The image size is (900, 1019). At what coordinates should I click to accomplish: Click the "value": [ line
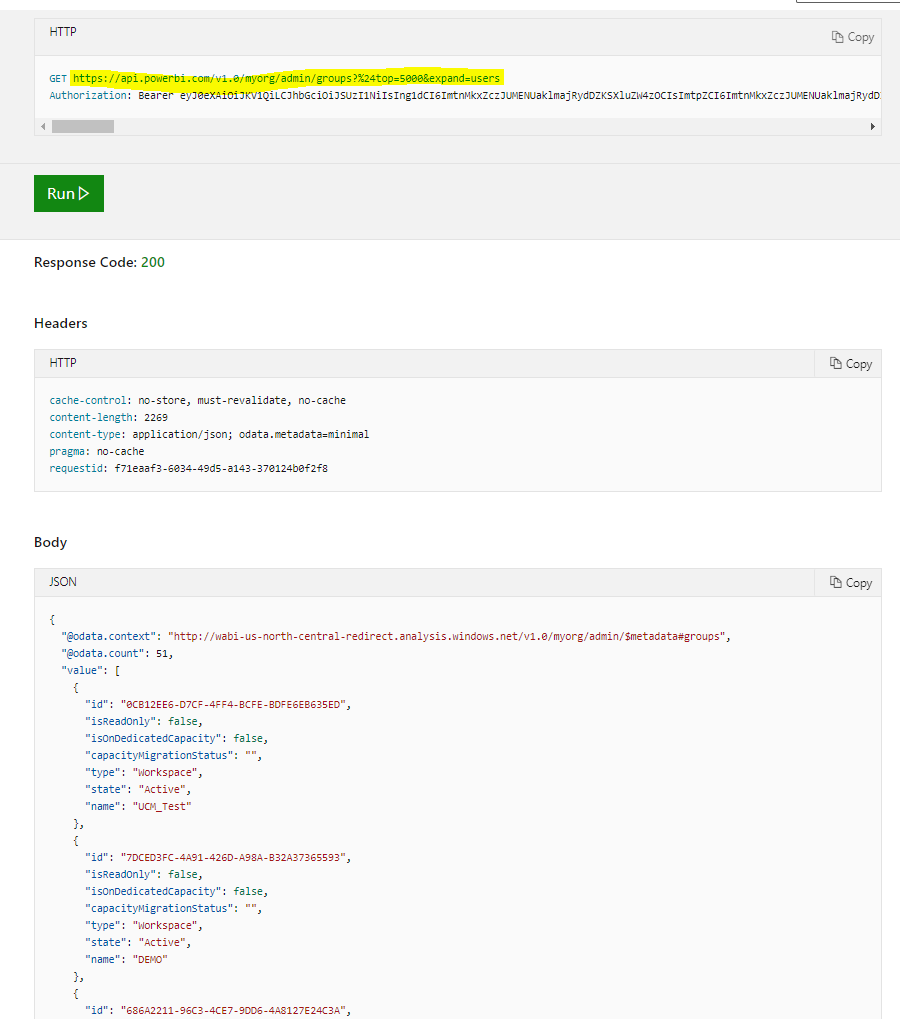click(x=90, y=670)
